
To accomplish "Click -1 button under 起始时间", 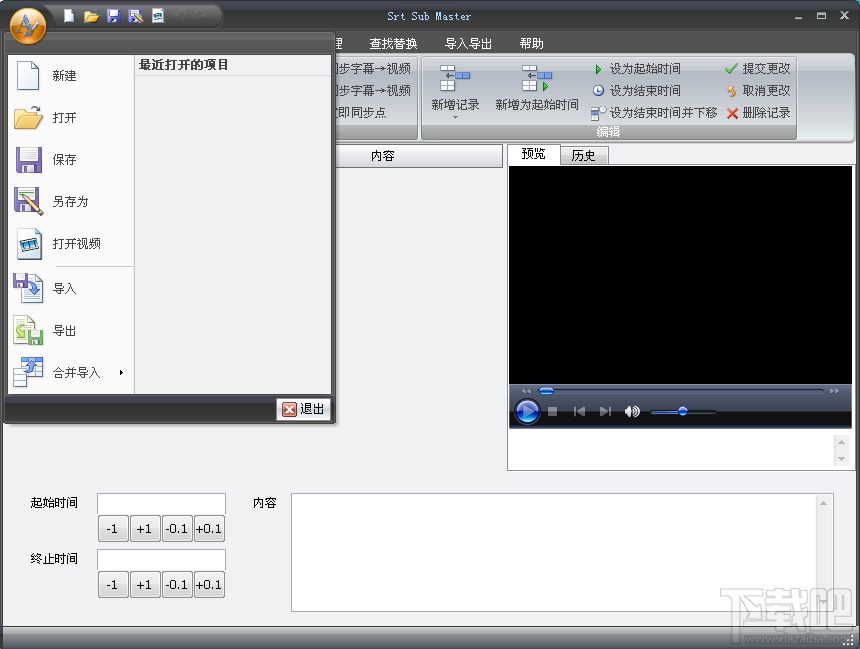I will click(113, 529).
